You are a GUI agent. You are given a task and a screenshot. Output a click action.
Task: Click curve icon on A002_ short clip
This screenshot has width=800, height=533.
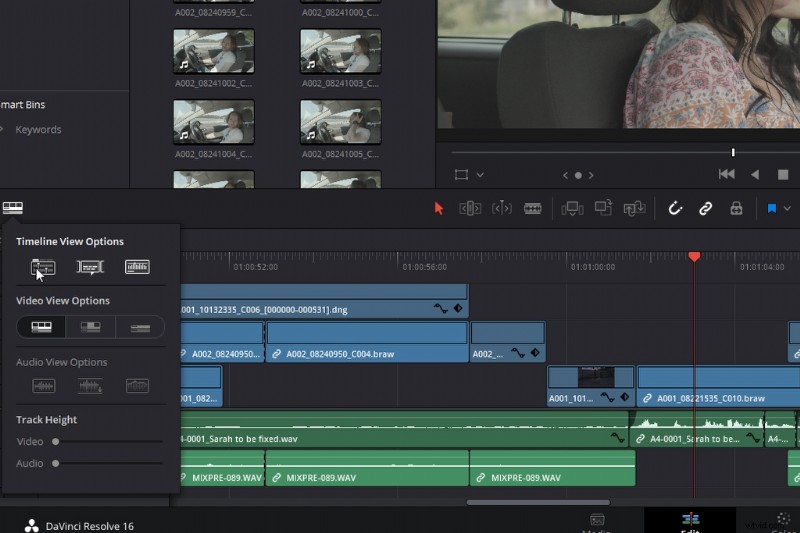pyautogui.click(x=518, y=352)
